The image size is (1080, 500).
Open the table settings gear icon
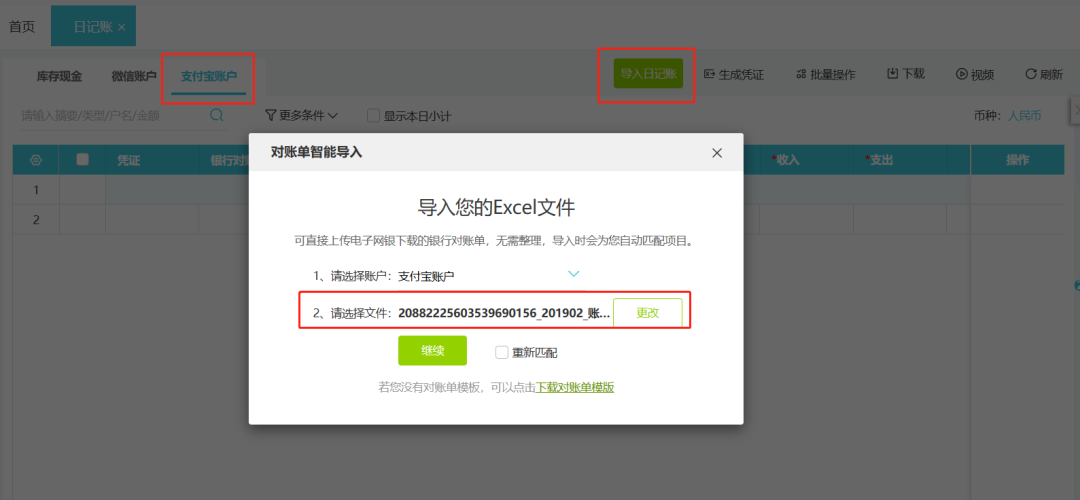[36, 160]
